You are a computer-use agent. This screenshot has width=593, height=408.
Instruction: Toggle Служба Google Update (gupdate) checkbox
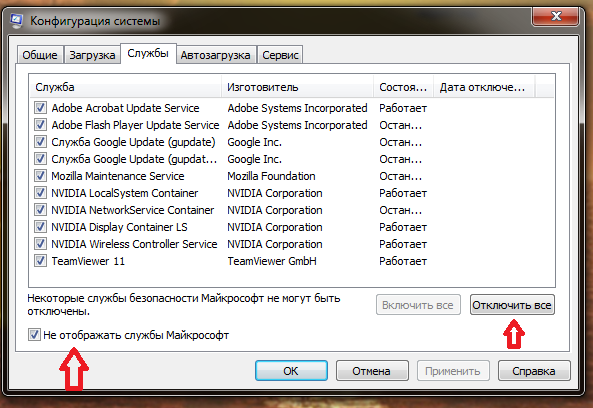(x=40, y=142)
